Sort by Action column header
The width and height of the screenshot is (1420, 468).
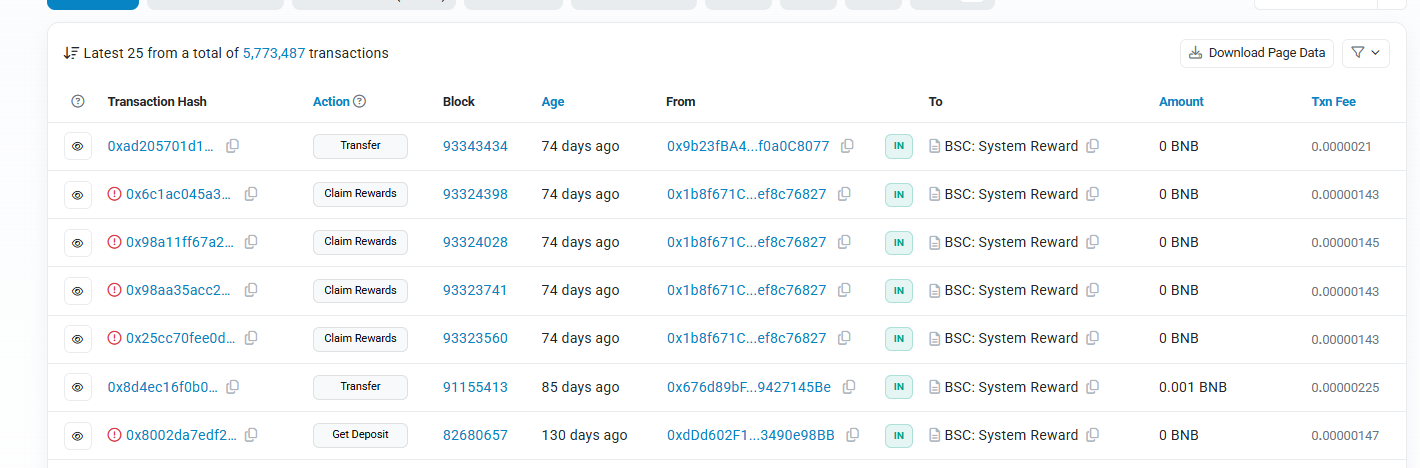(x=331, y=102)
